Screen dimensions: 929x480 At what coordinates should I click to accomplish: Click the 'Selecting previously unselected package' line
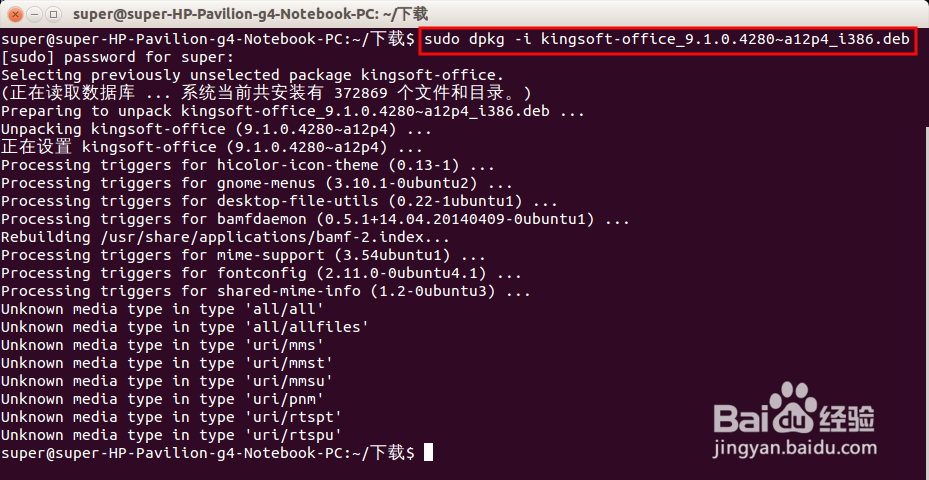tap(252, 75)
